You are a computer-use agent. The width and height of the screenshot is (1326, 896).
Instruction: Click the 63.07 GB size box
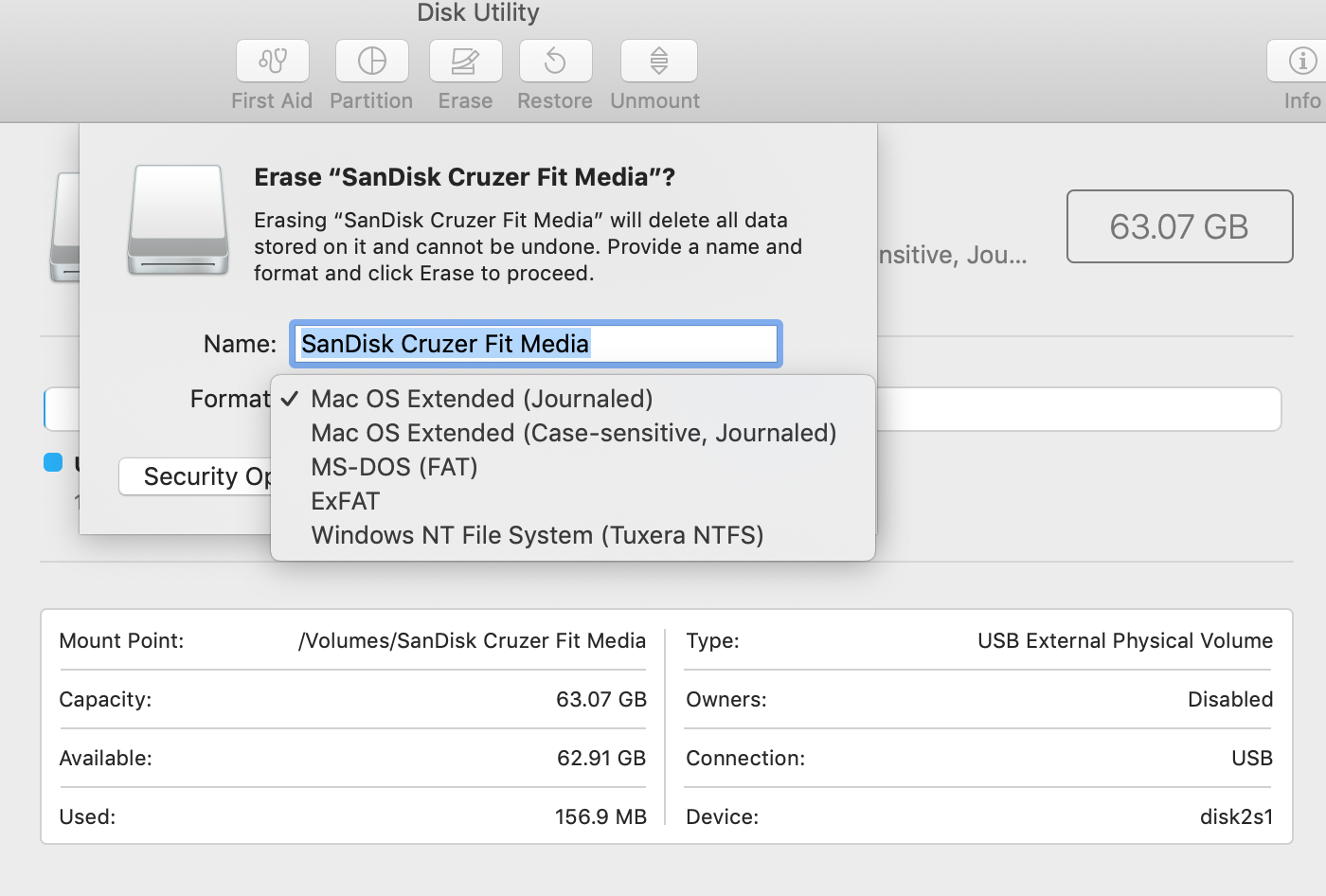tap(1179, 226)
